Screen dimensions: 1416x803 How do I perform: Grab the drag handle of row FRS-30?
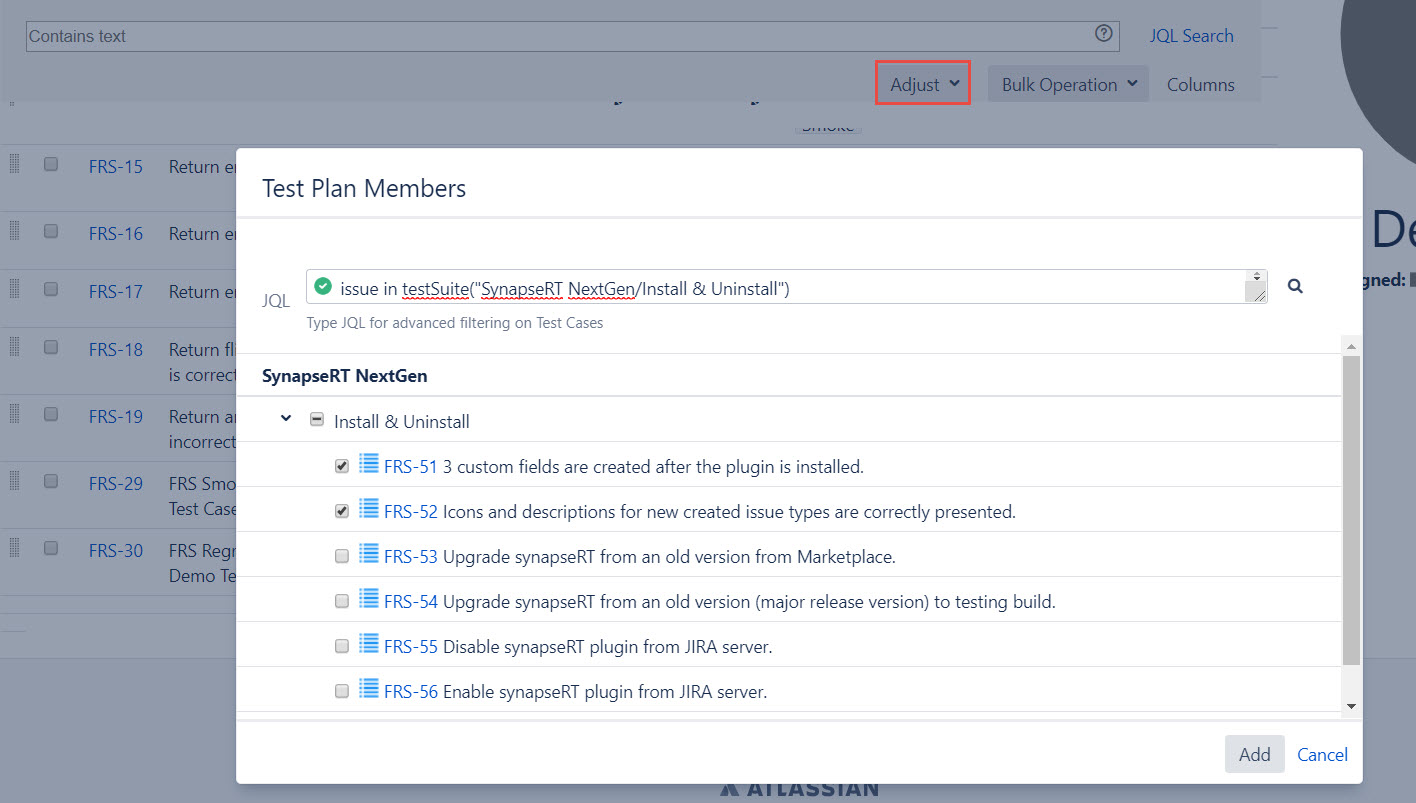tap(15, 548)
